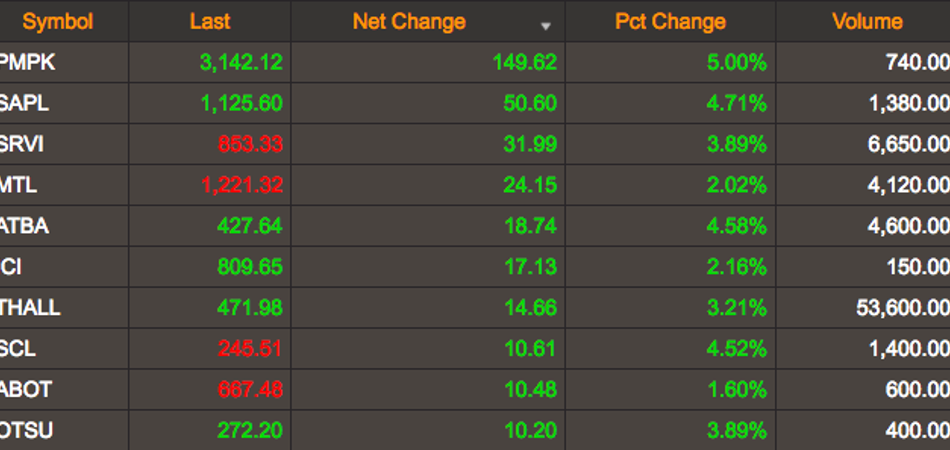Select the SCL symbol row

point(475,349)
